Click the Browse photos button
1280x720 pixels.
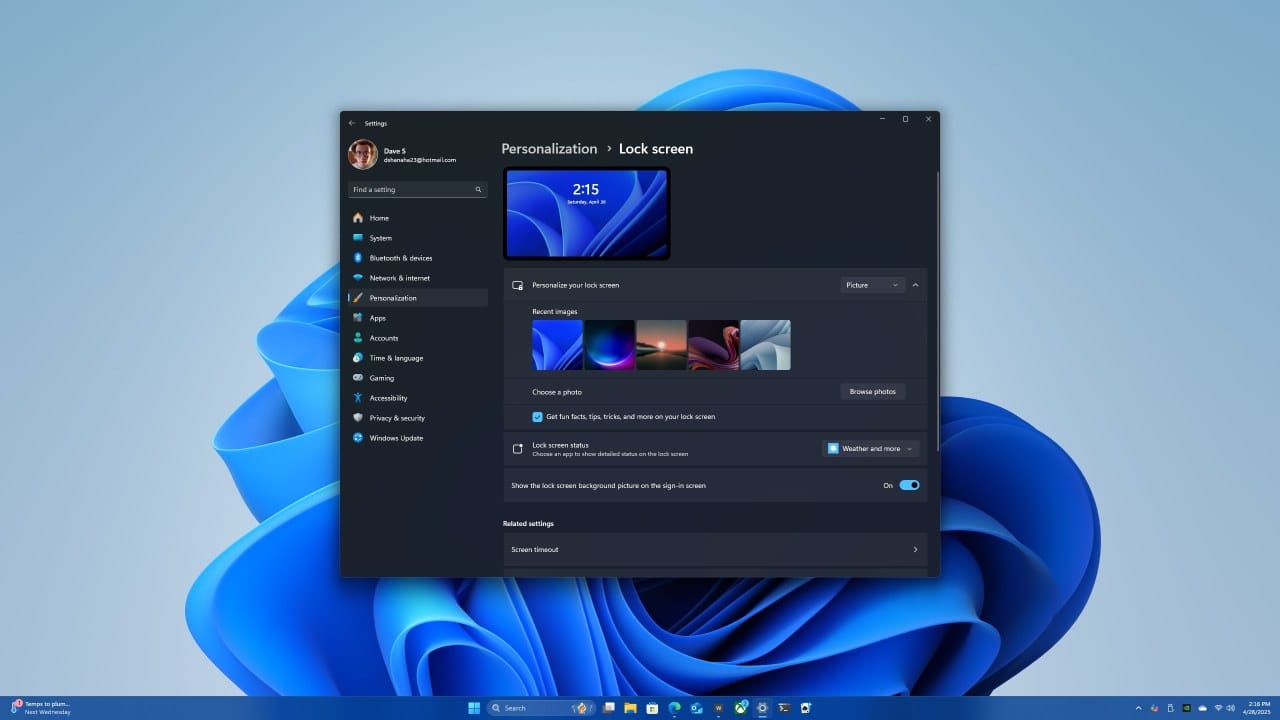click(872, 391)
